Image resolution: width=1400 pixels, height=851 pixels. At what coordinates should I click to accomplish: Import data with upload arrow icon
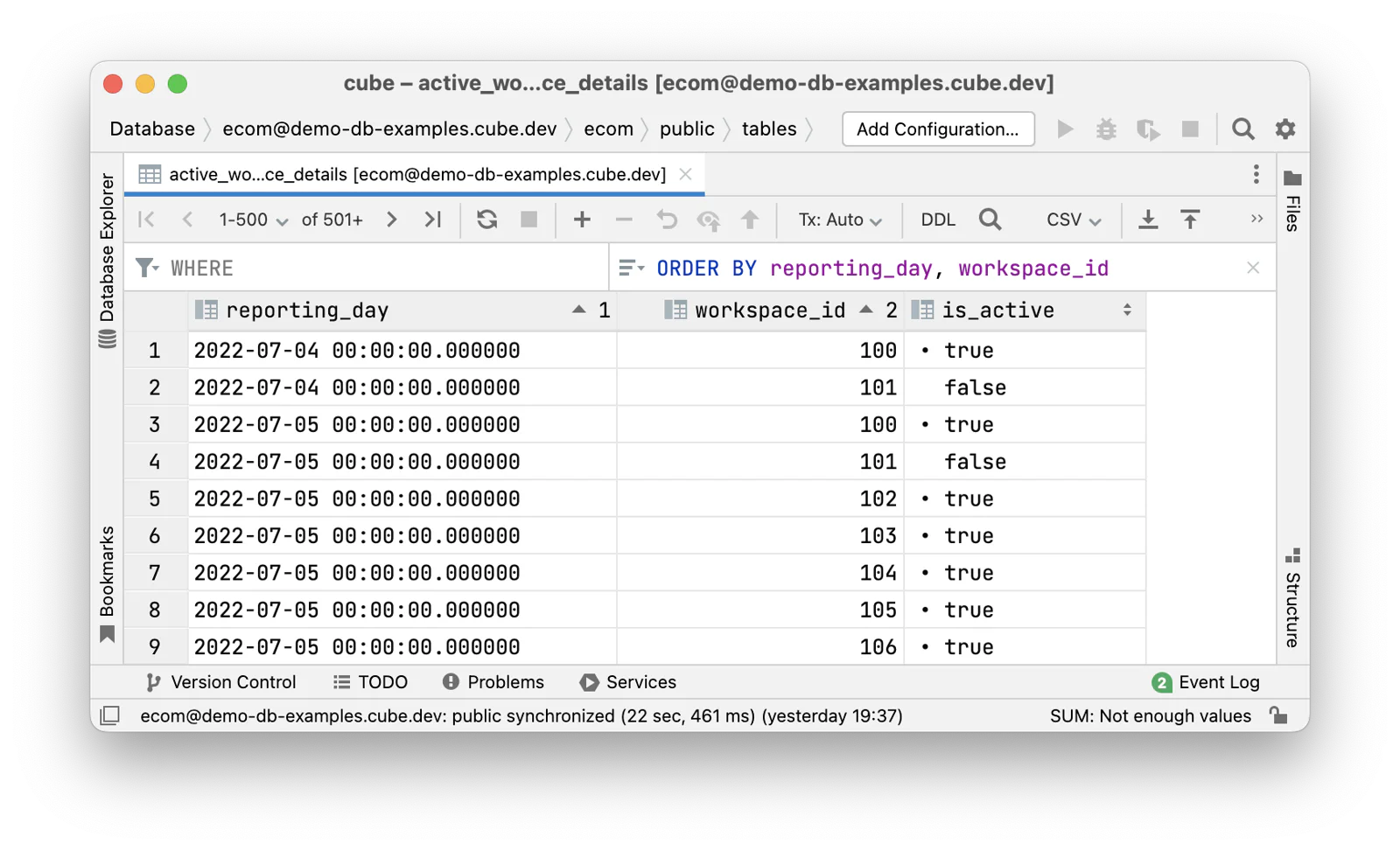tap(1190, 220)
